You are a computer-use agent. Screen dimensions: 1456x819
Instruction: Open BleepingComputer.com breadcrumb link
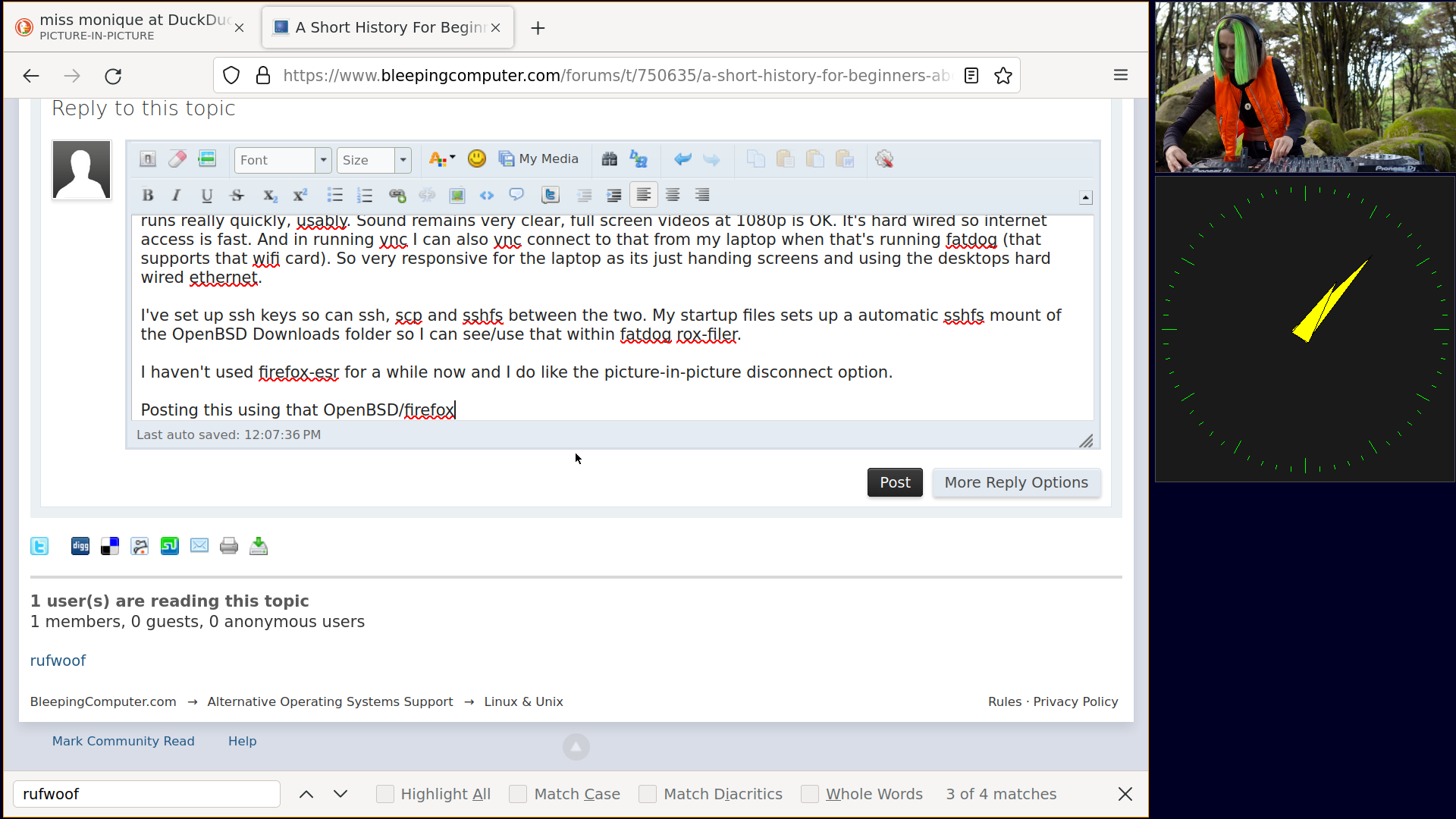point(103,701)
